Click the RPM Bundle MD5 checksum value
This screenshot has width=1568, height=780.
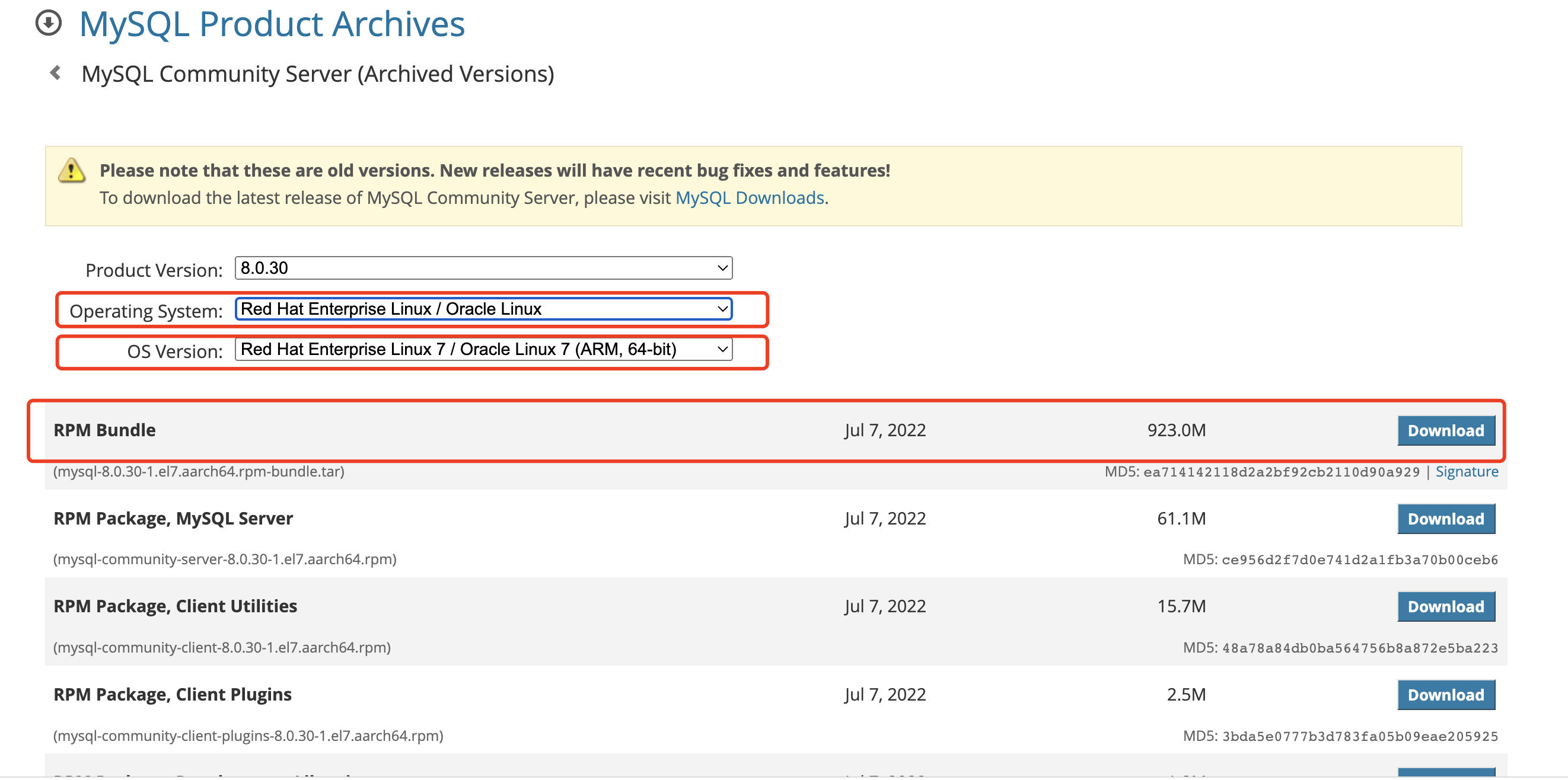tap(1281, 472)
